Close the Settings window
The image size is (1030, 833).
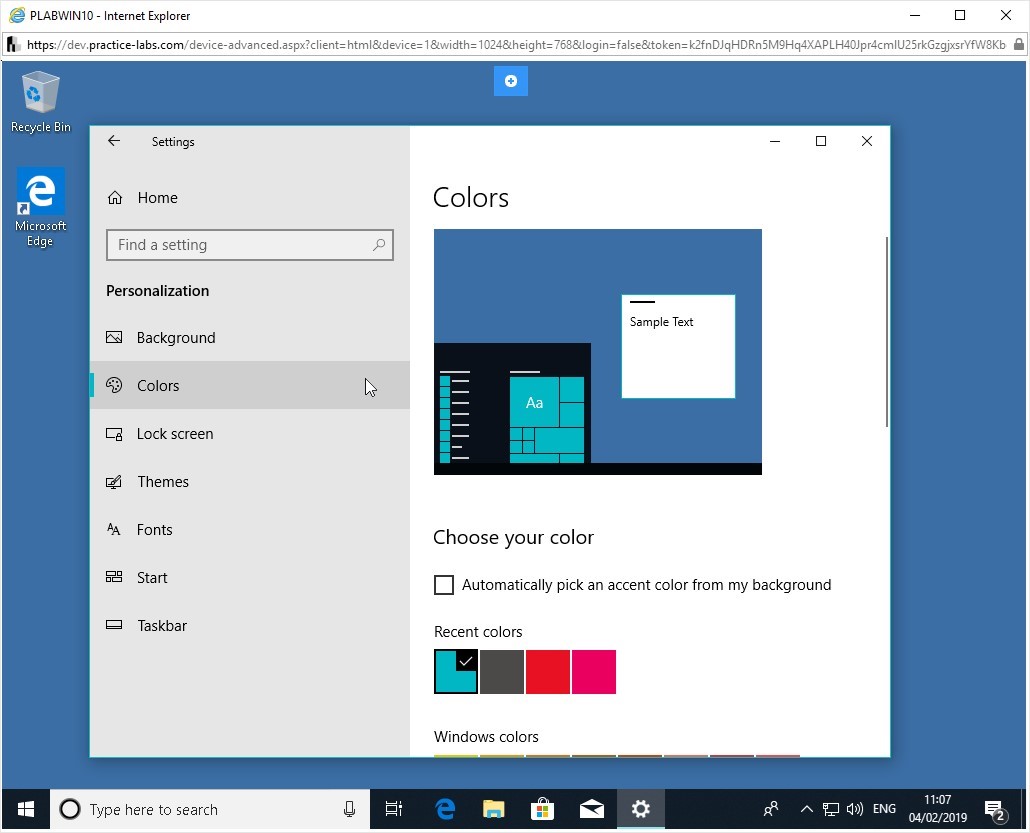pos(866,141)
